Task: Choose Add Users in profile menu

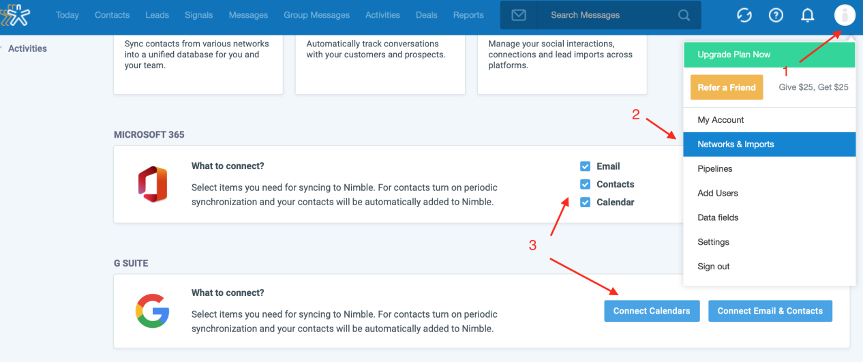Action: [769, 193]
